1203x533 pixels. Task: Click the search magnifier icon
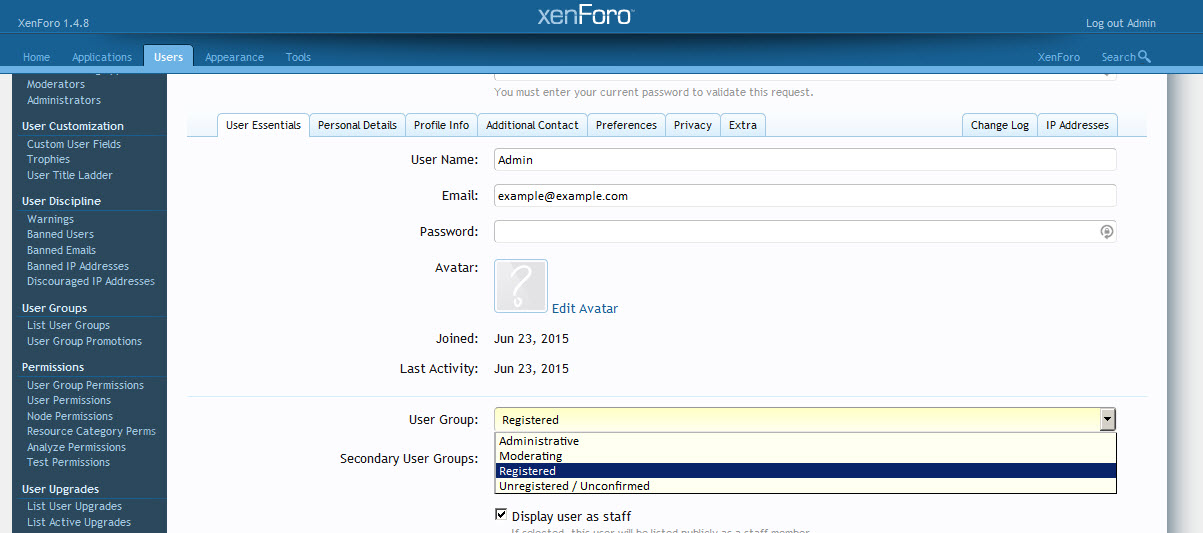pos(1144,57)
